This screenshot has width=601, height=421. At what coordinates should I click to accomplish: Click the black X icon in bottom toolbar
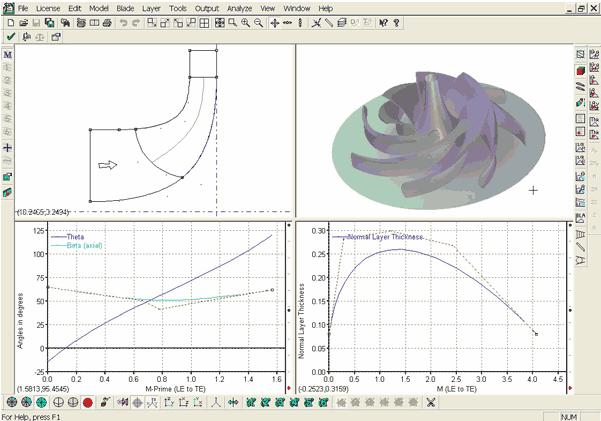tap(431, 403)
